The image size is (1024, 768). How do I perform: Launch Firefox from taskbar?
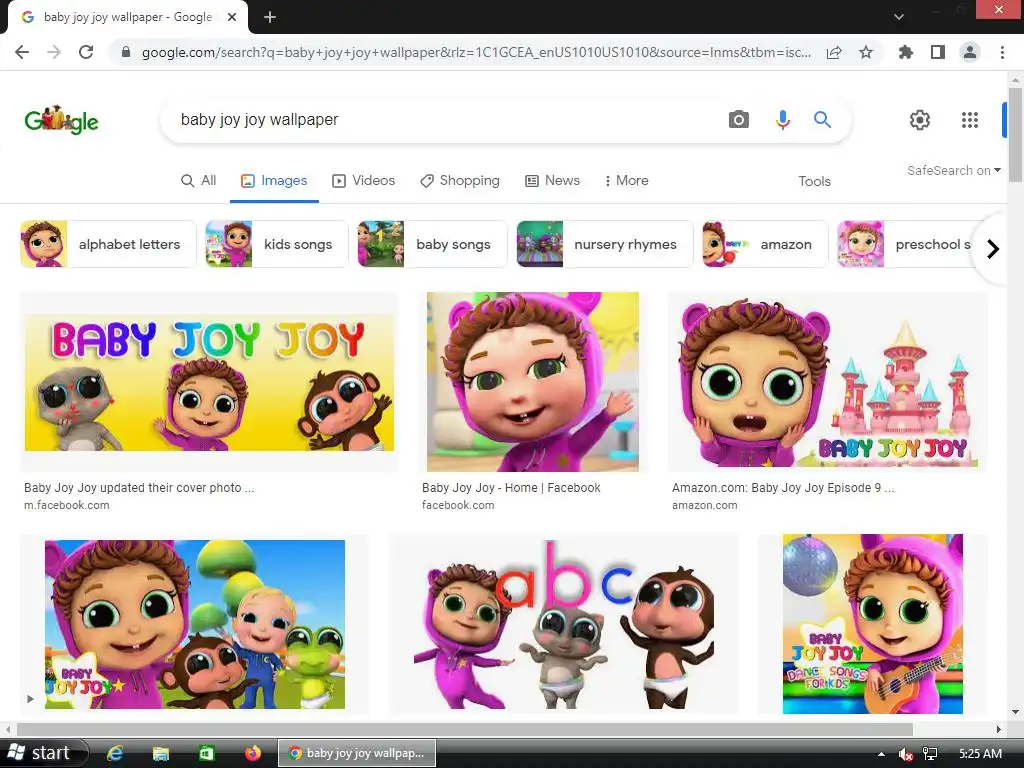pos(252,753)
